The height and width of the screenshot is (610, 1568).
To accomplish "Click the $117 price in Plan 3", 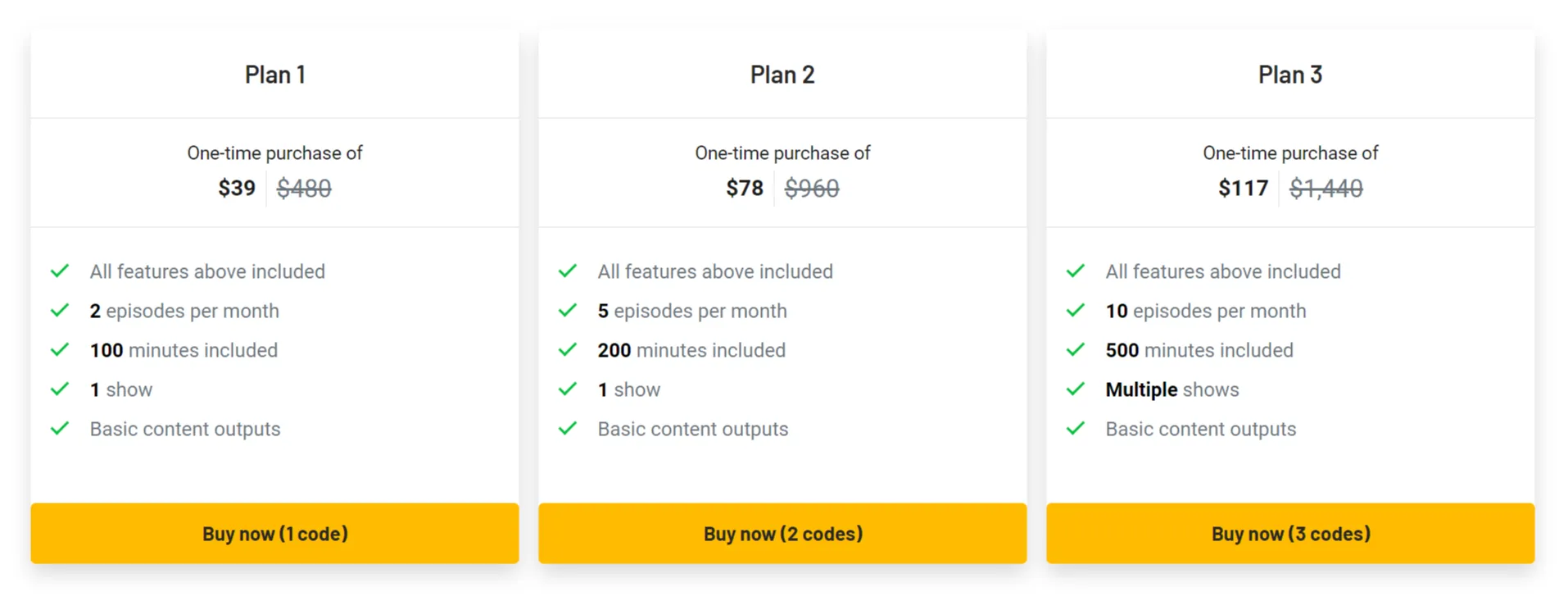I will (x=1243, y=189).
